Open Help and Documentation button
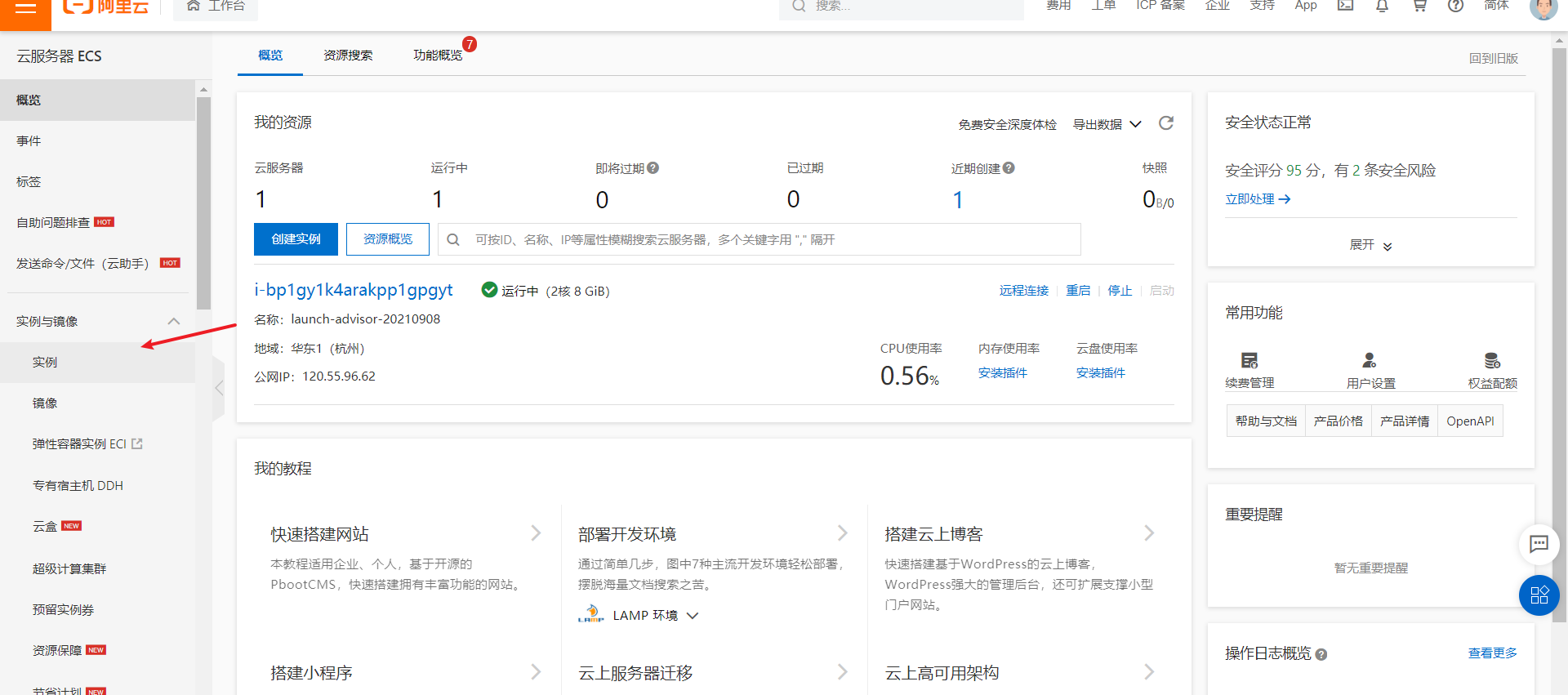 point(1266,421)
